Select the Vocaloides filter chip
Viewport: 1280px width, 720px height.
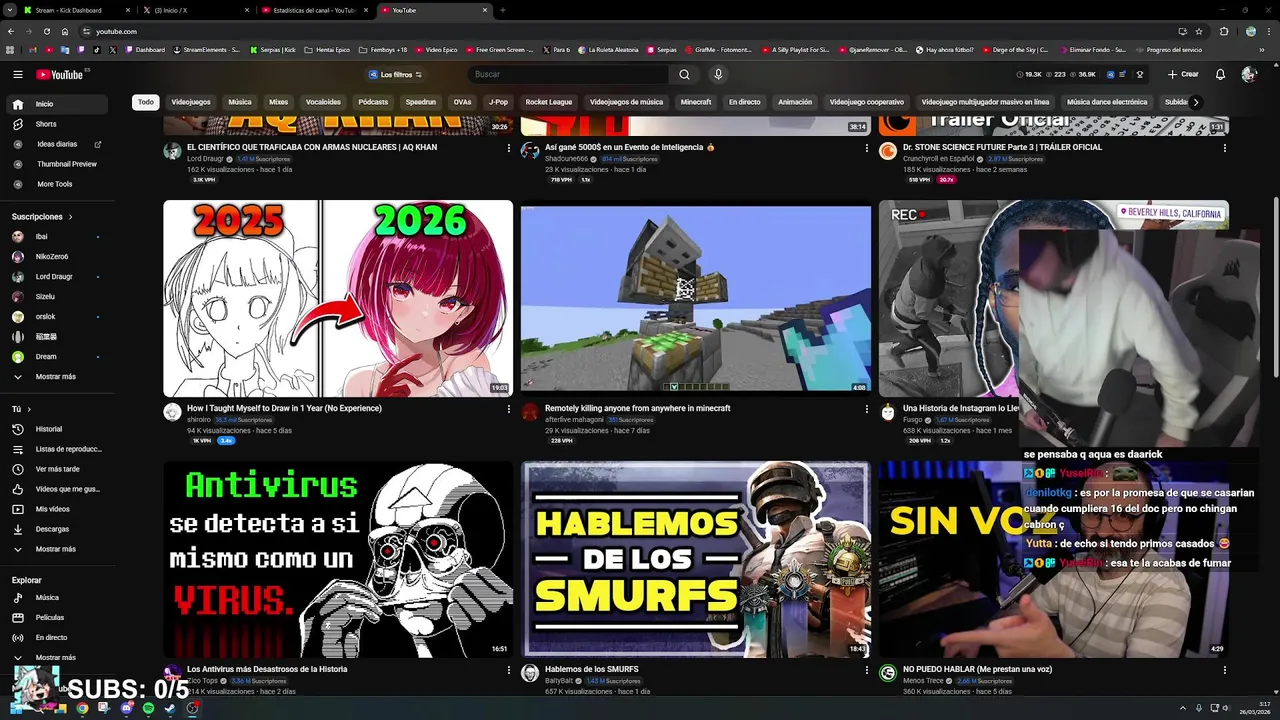coord(323,102)
